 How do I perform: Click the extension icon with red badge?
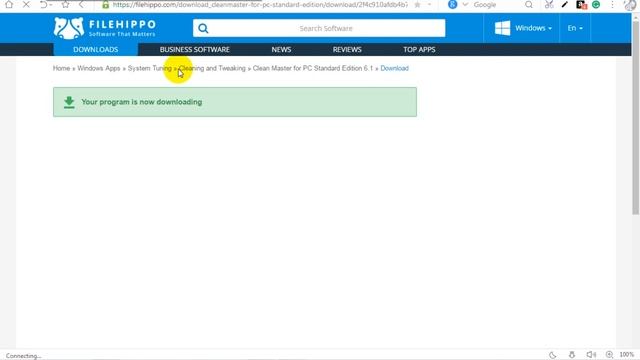[x=581, y=5]
